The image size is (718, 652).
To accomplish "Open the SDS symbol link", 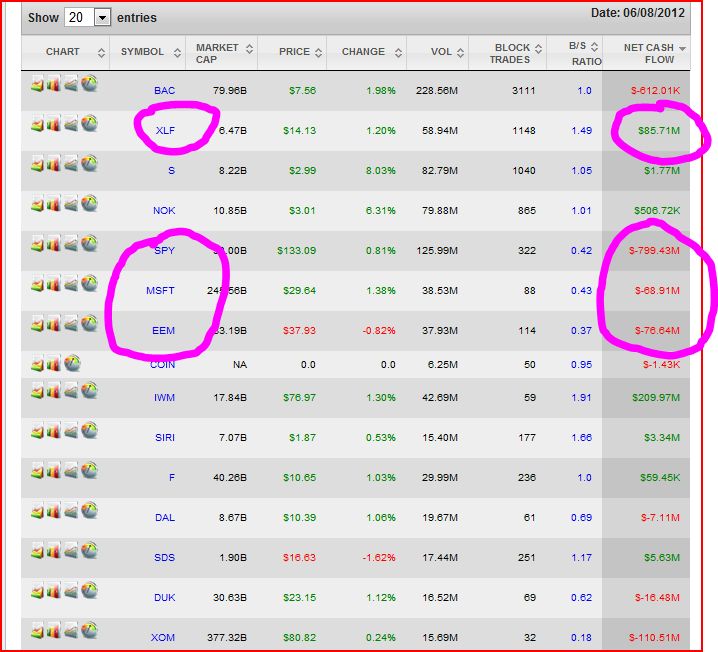I will click(x=164, y=558).
